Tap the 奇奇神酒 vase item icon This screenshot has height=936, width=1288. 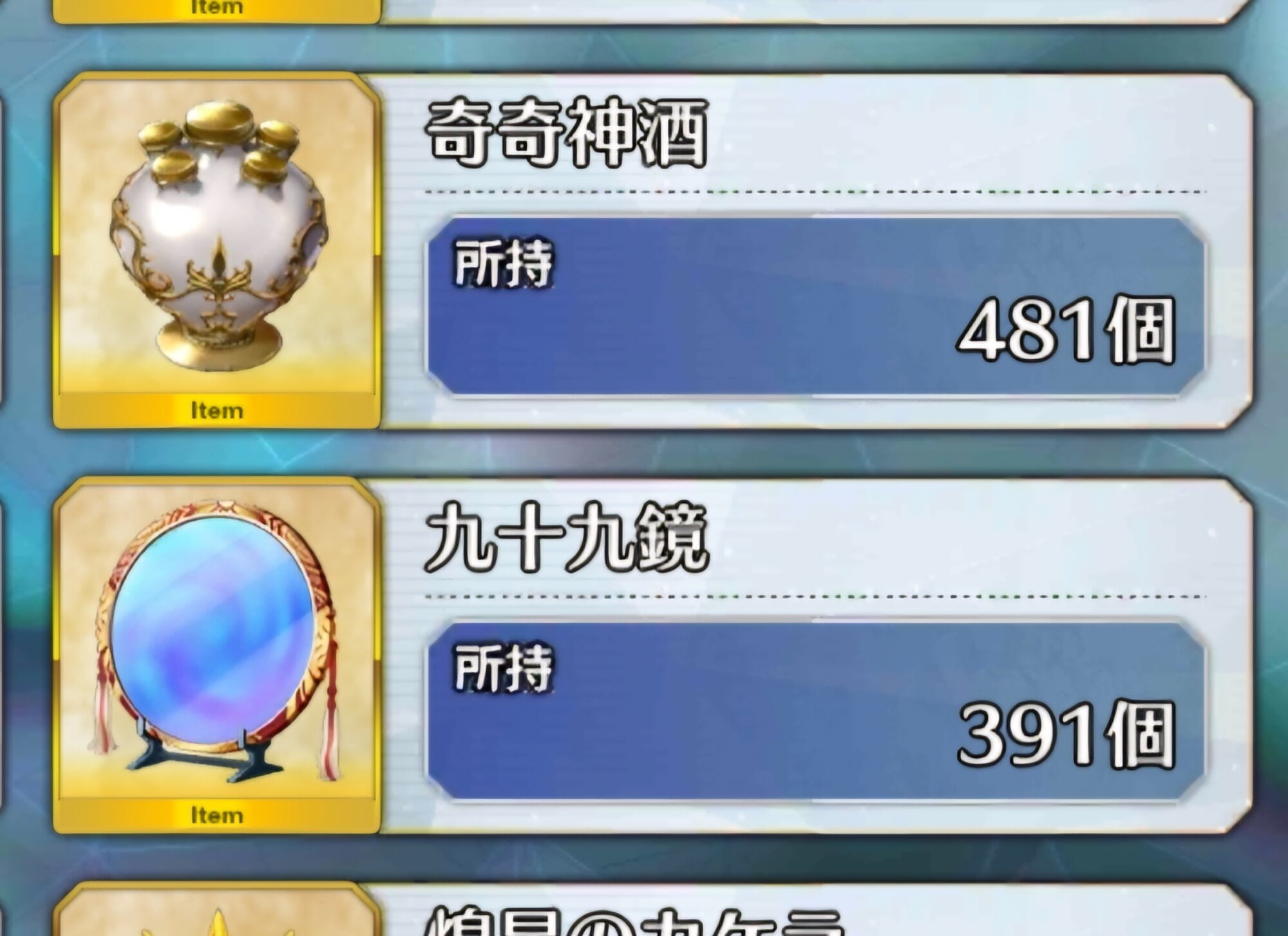click(217, 250)
